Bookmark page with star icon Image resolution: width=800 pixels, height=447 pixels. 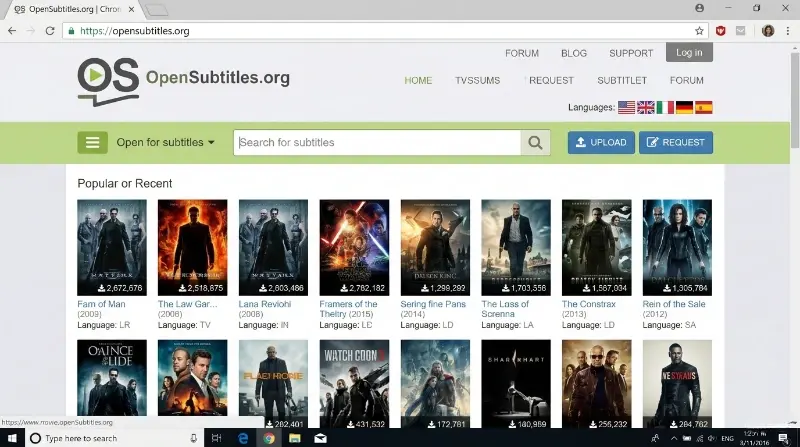pyautogui.click(x=699, y=31)
